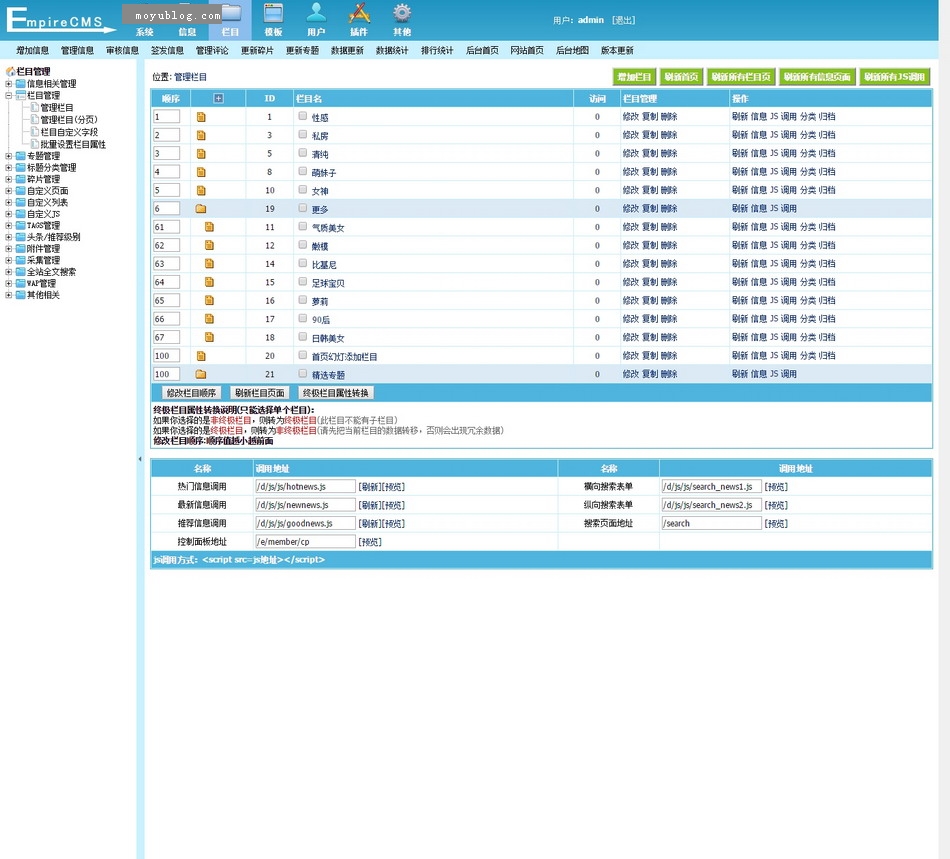Expand the 标题分类管理 tree node
This screenshot has width=950, height=859.
tap(8, 167)
